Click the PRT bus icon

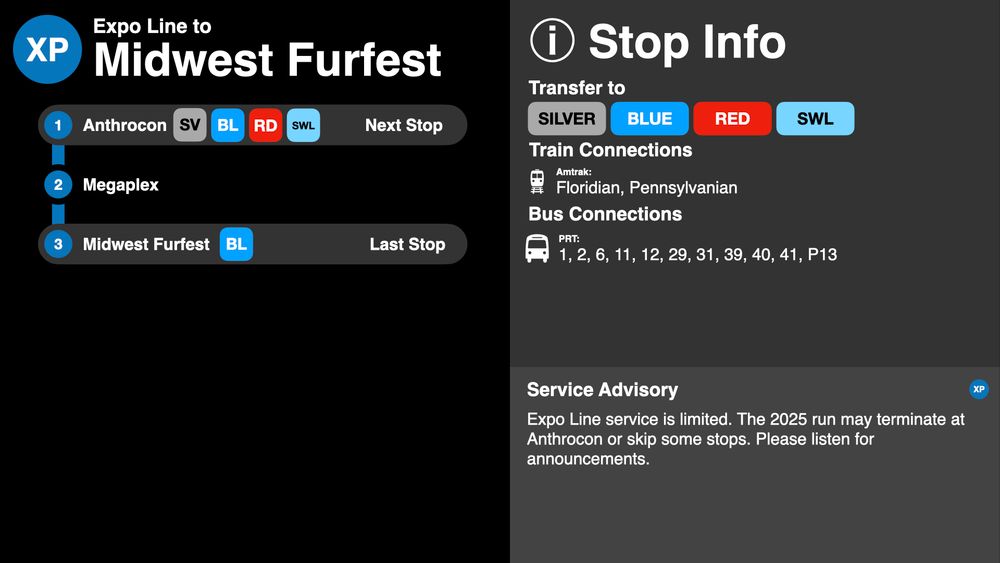(537, 249)
